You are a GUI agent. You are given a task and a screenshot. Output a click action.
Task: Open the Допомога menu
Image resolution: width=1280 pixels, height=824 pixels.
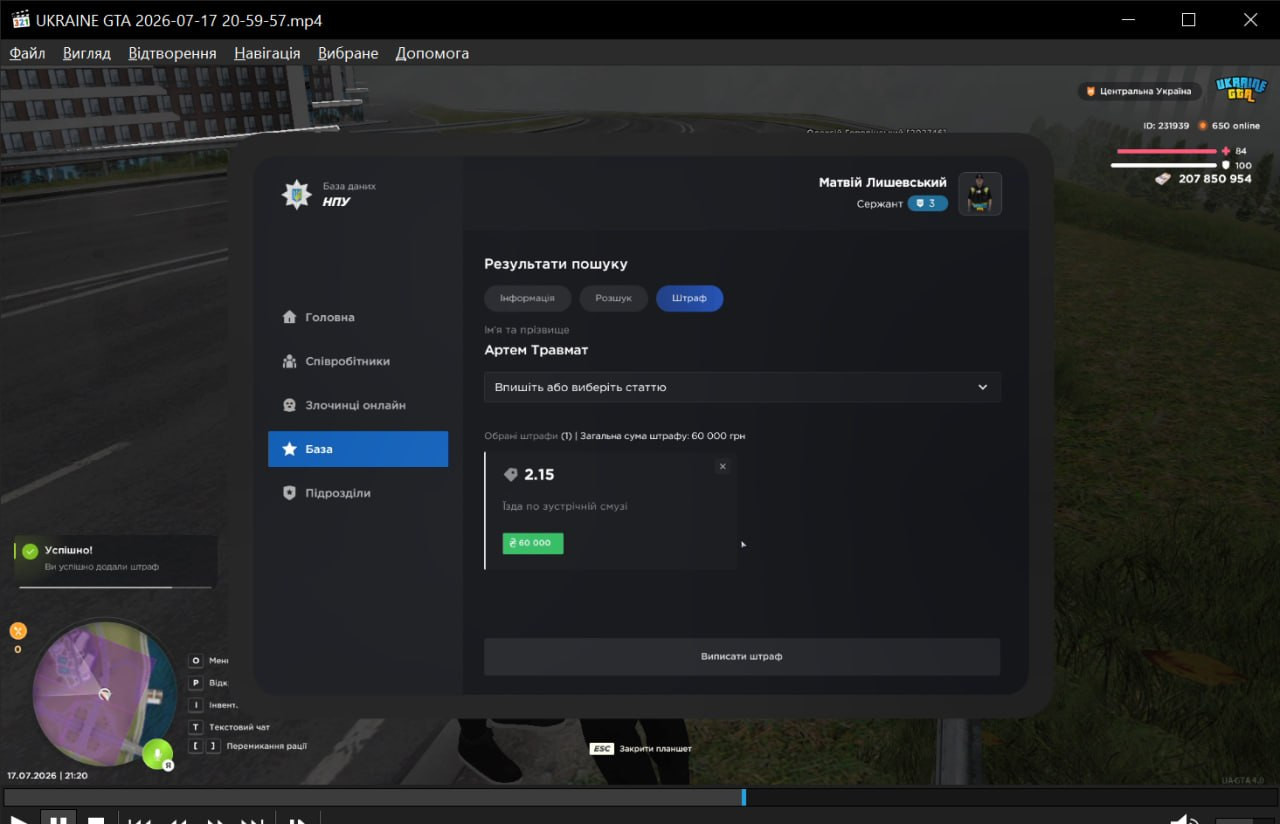point(432,53)
